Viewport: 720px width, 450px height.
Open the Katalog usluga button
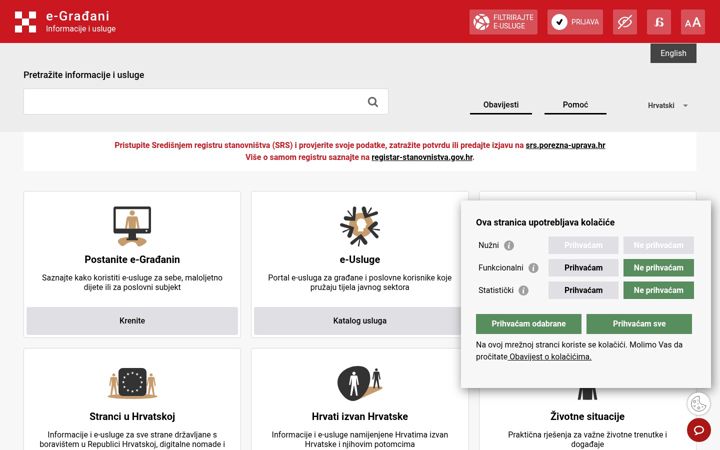coord(360,321)
